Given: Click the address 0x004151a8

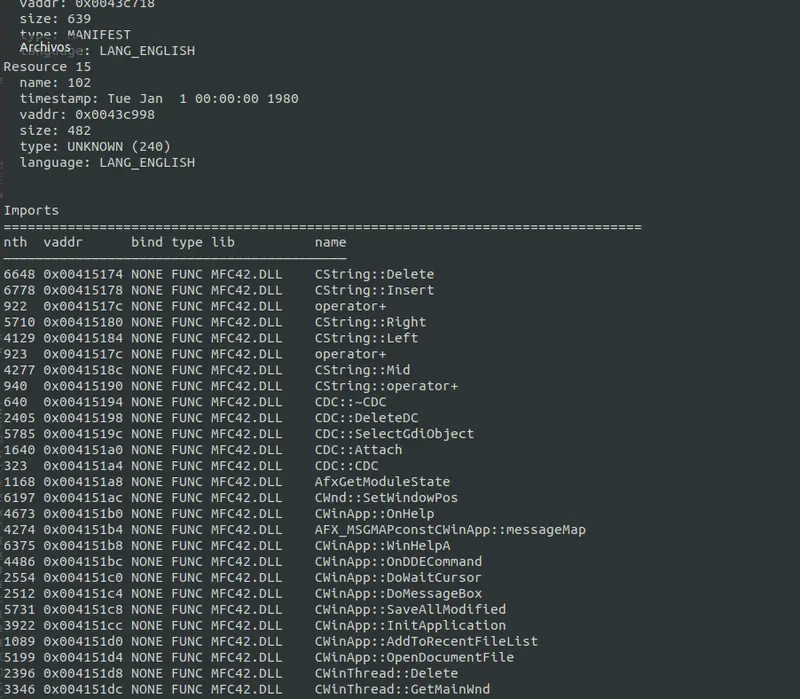Looking at the screenshot, I should [83, 482].
